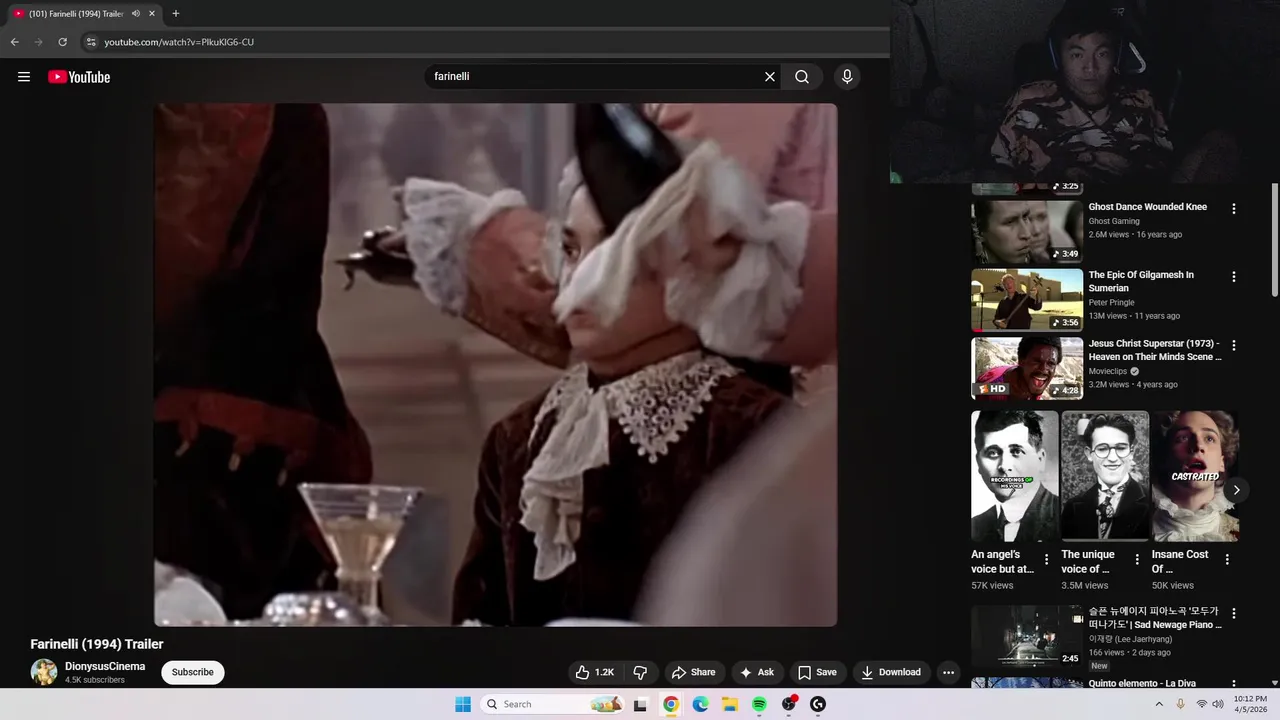Open the Windows Start menu
Viewport: 1280px width, 720px height.
(463, 704)
